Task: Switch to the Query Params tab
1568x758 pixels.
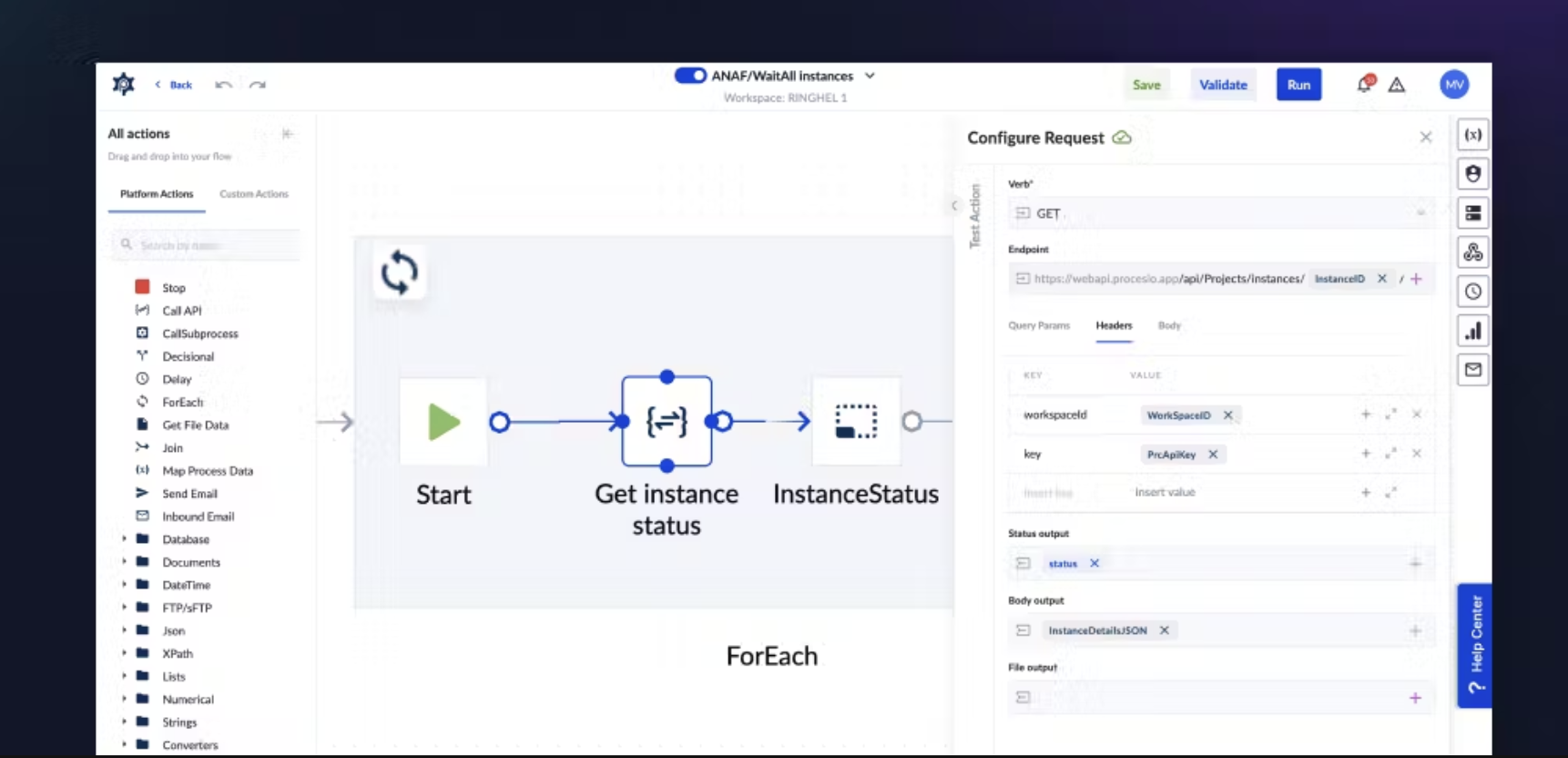Action: (x=1039, y=325)
